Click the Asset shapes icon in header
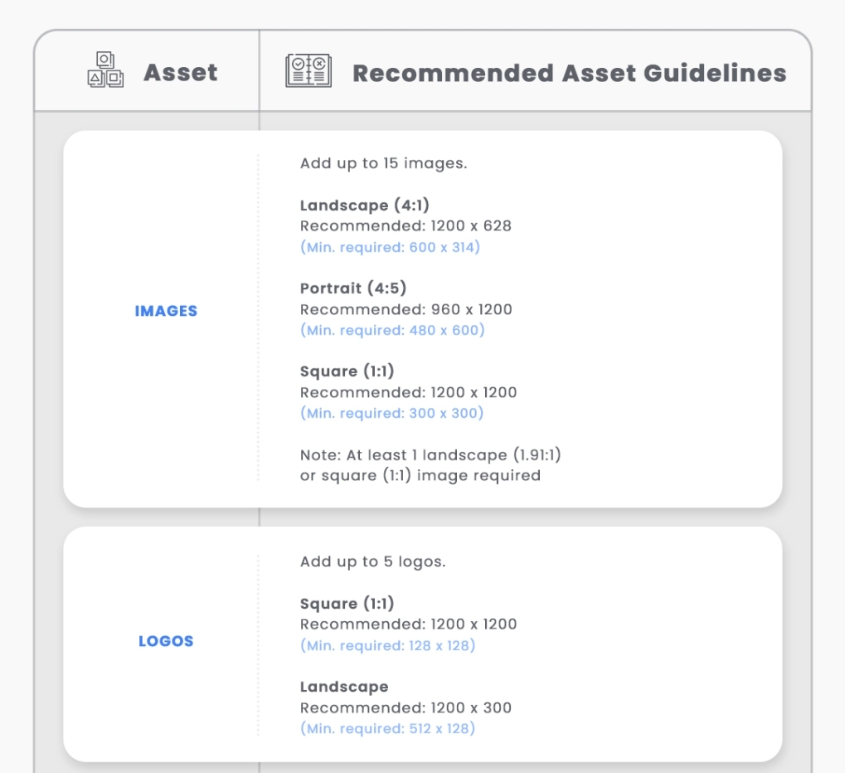Viewport: 845px width, 773px height. [x=106, y=71]
